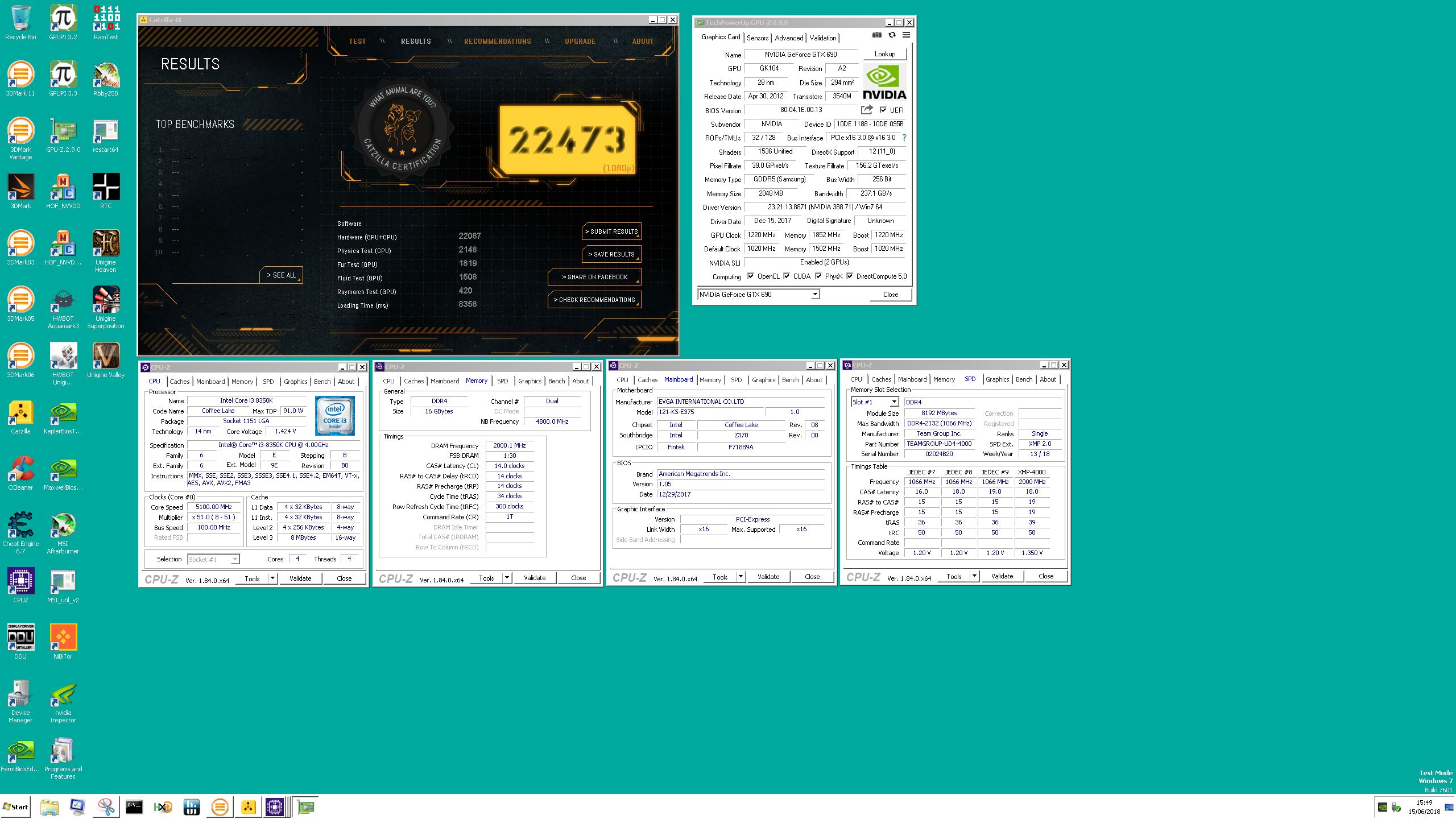This screenshot has width=1456, height=819.
Task: Open the Catzilla desktop shortcut
Action: click(20, 417)
